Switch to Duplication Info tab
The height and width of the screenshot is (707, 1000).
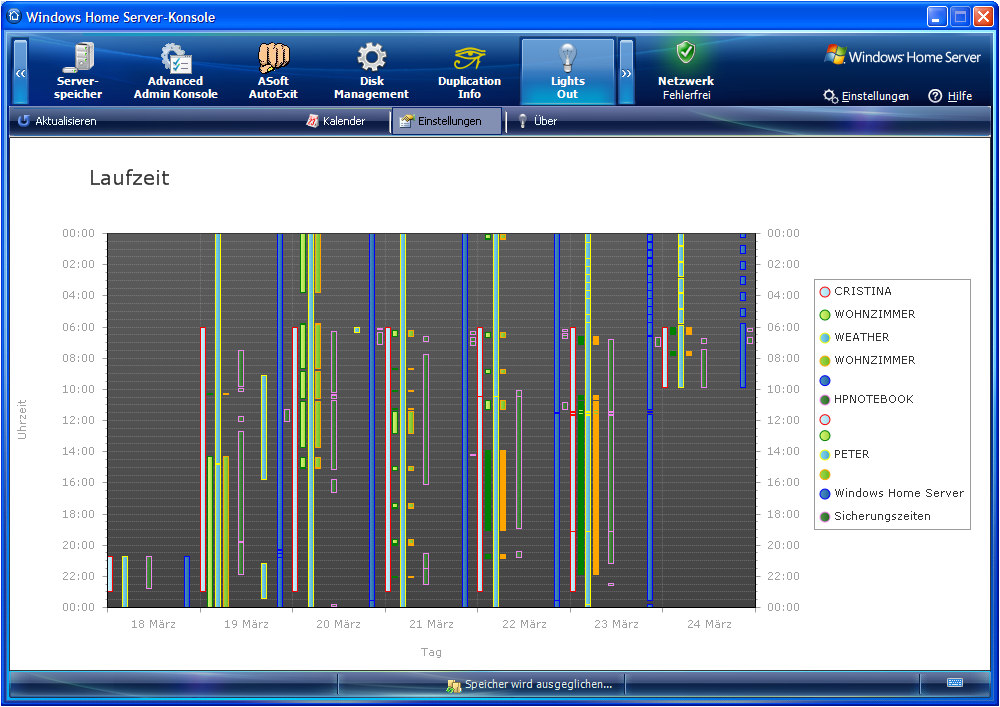(x=469, y=71)
